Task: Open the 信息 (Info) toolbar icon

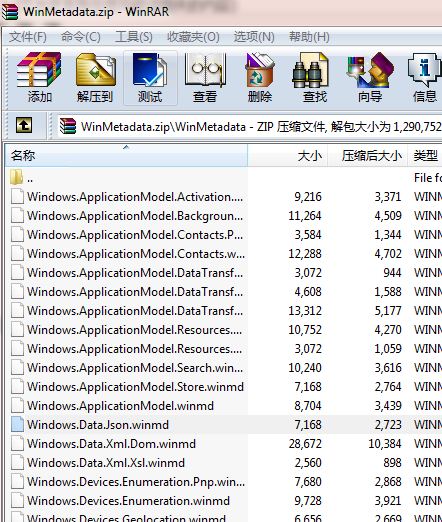Action: click(425, 77)
